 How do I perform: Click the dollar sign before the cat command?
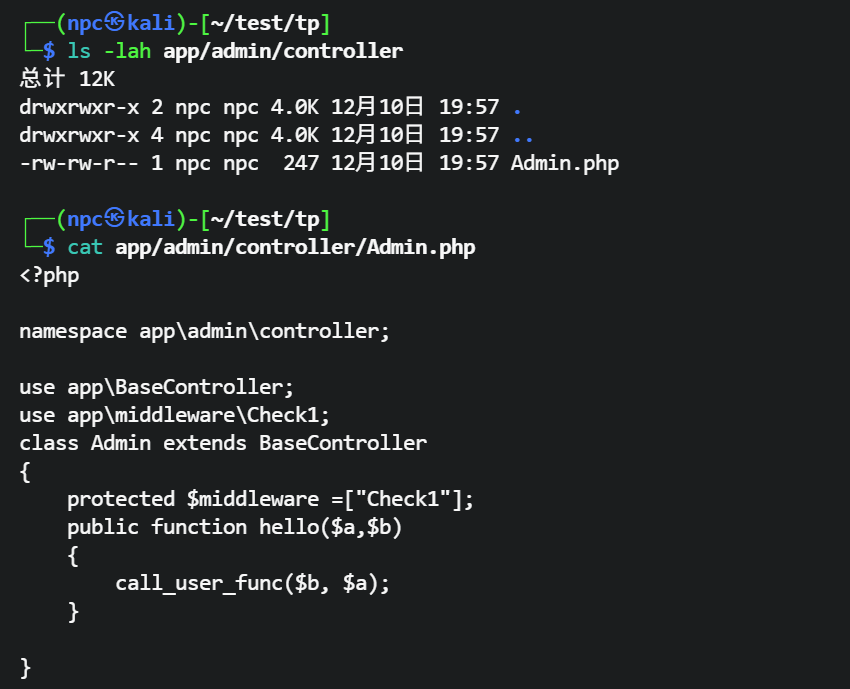click(49, 247)
